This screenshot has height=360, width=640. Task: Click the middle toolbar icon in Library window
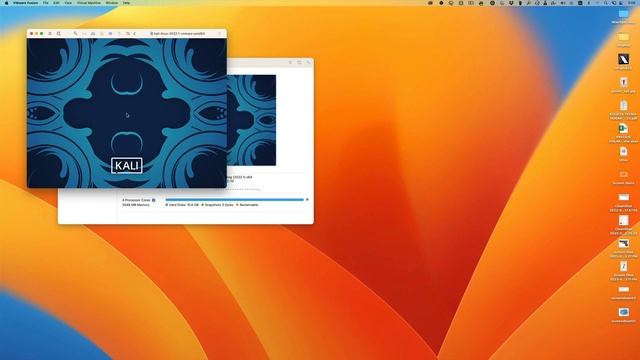pos(299,62)
